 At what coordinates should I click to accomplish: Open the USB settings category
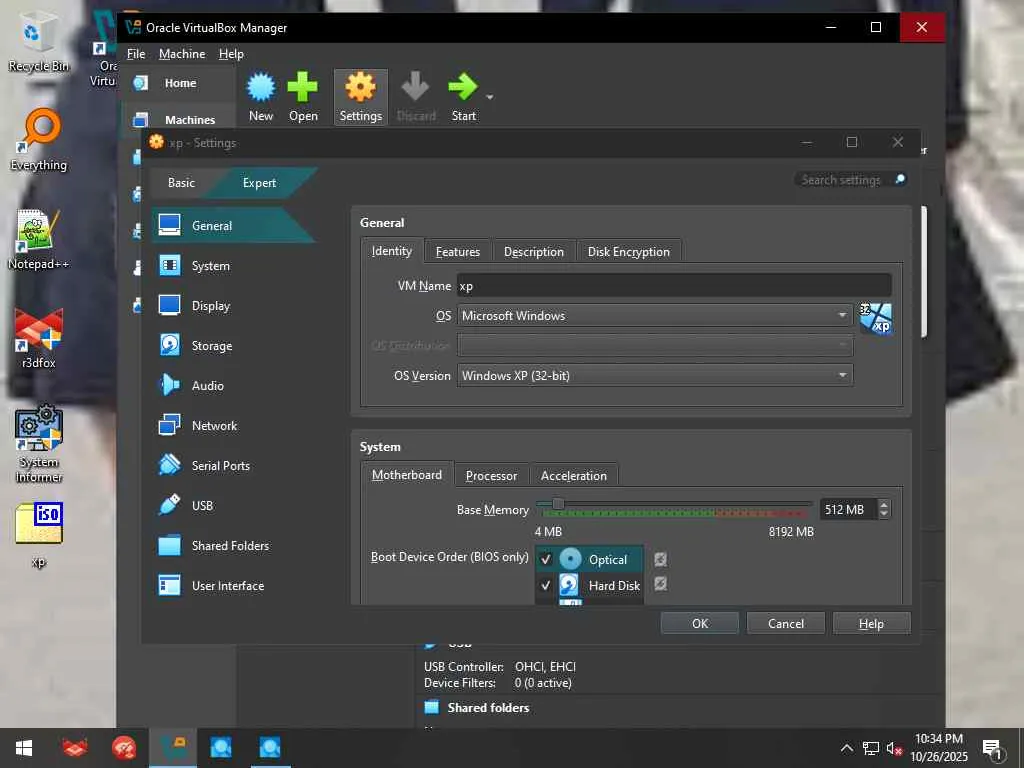[x=202, y=505]
